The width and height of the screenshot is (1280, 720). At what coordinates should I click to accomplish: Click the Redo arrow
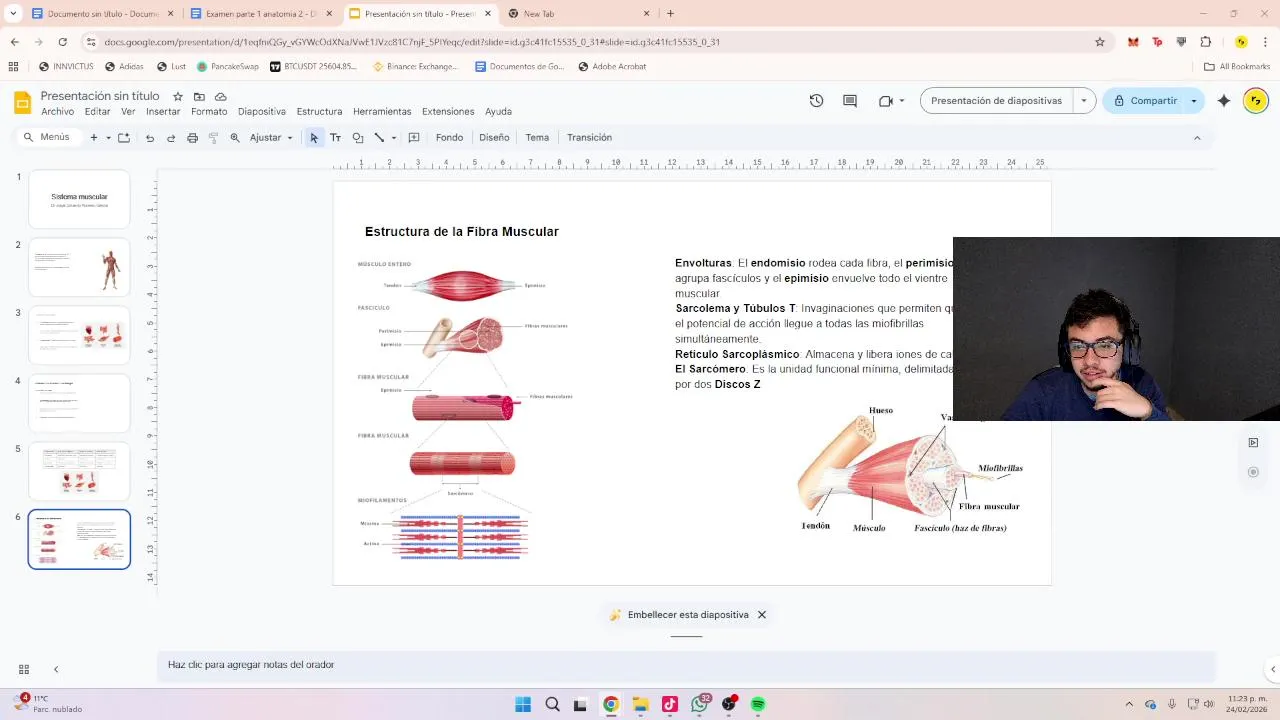(x=171, y=138)
